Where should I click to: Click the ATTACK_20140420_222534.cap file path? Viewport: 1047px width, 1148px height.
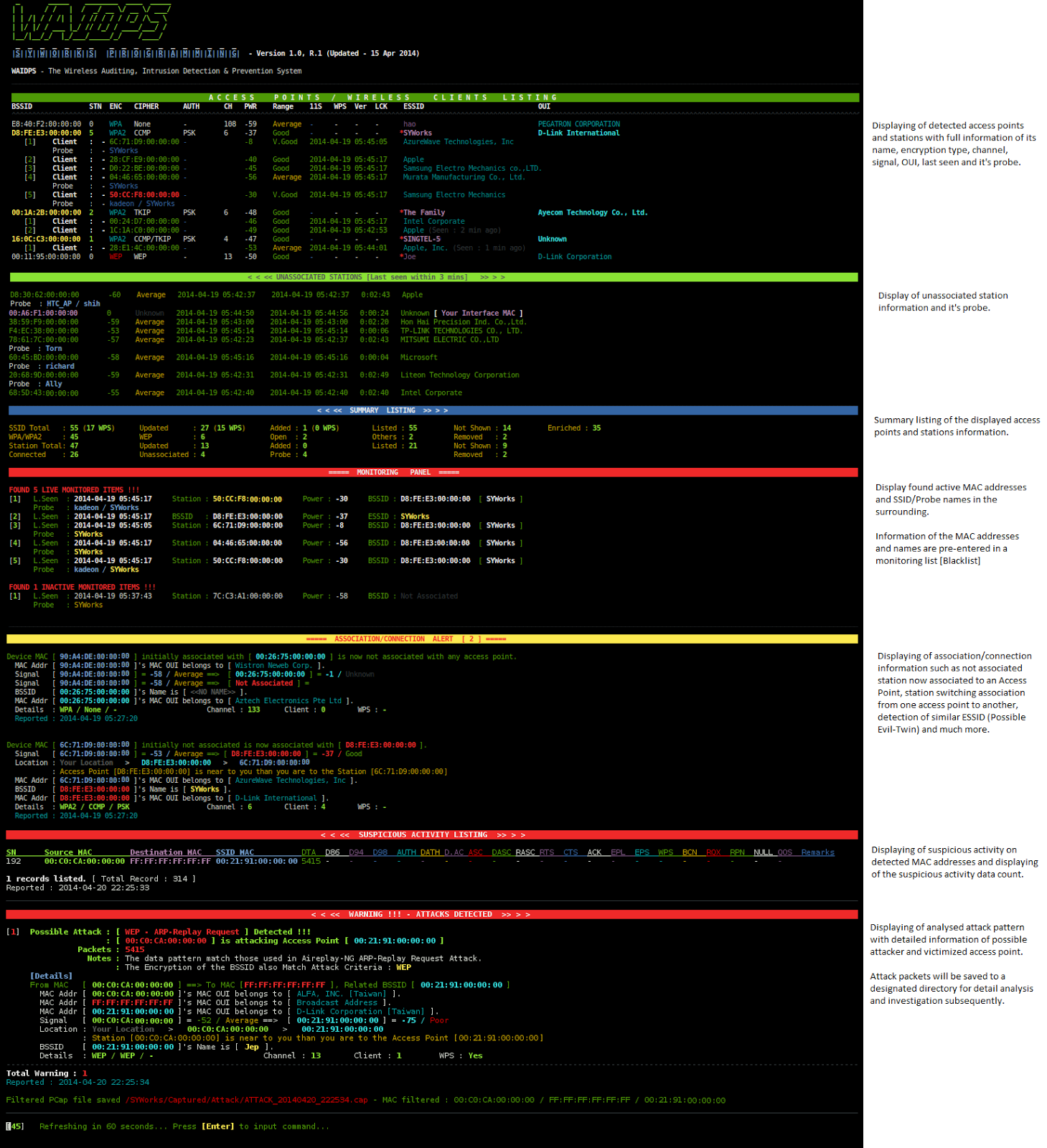pyautogui.click(x=247, y=1100)
